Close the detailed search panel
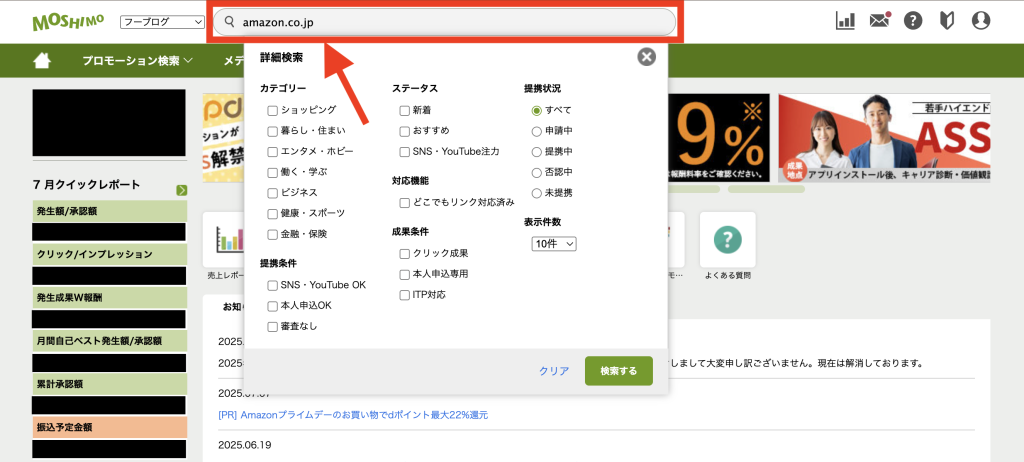The image size is (1024, 462). pyautogui.click(x=646, y=57)
